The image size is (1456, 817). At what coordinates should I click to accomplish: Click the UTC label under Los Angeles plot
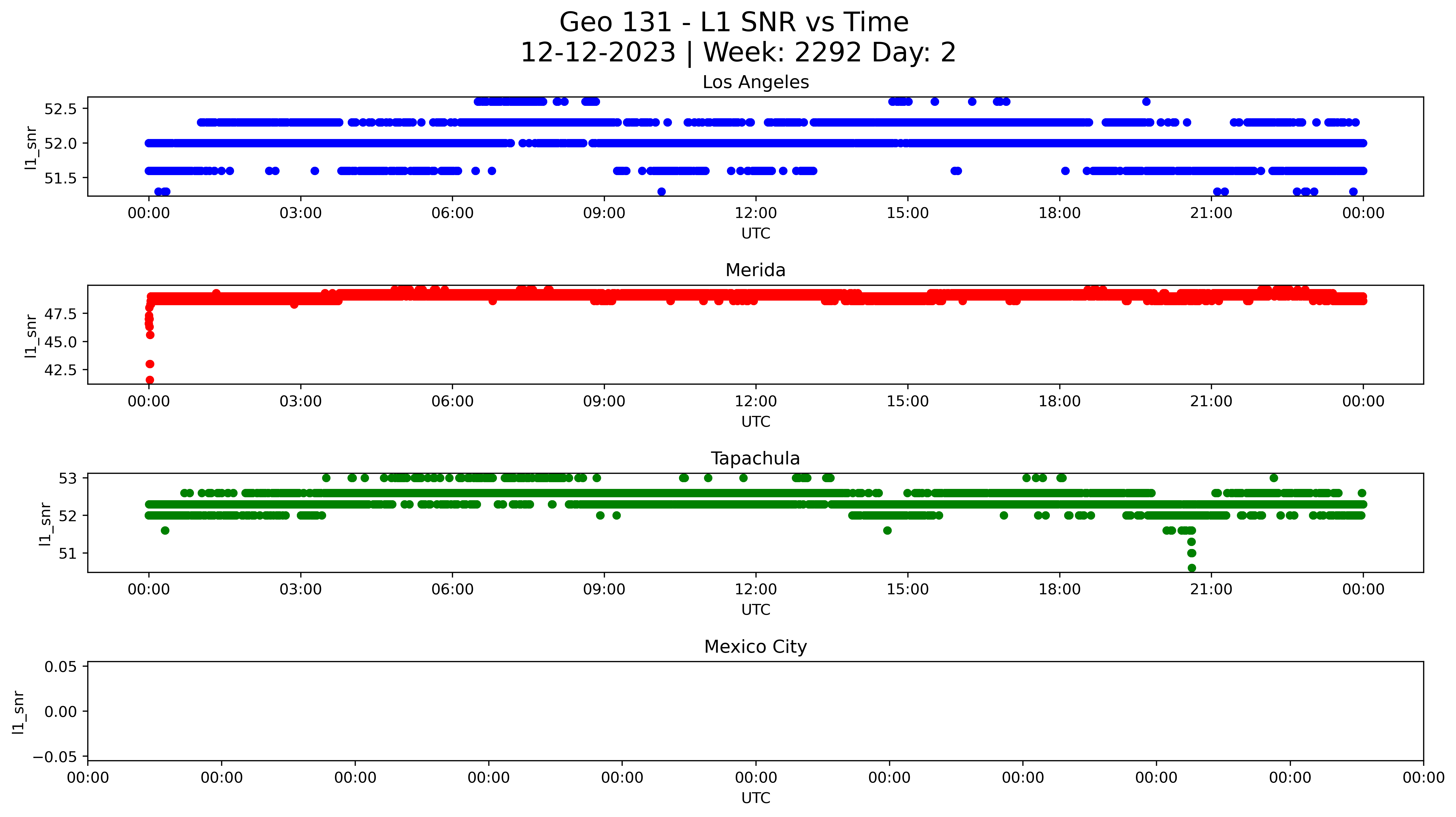756,234
